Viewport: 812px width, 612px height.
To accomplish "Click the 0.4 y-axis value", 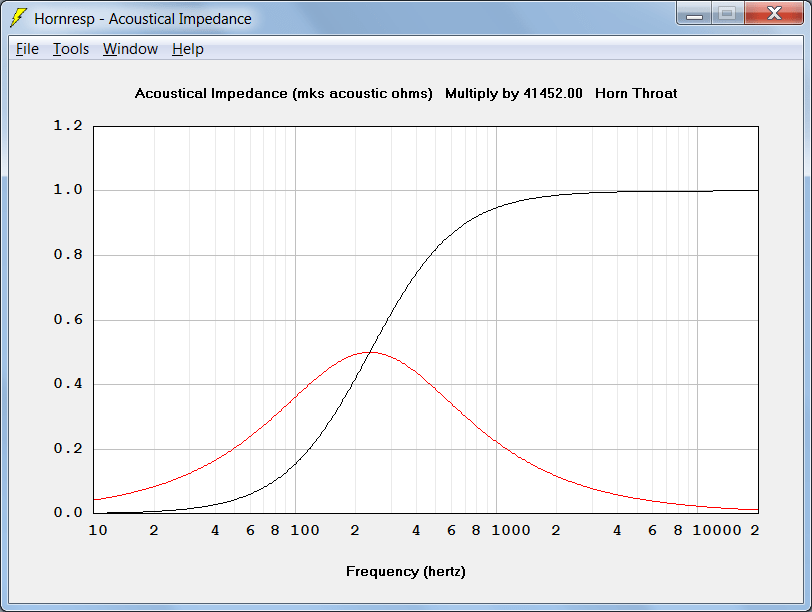I will [x=68, y=384].
